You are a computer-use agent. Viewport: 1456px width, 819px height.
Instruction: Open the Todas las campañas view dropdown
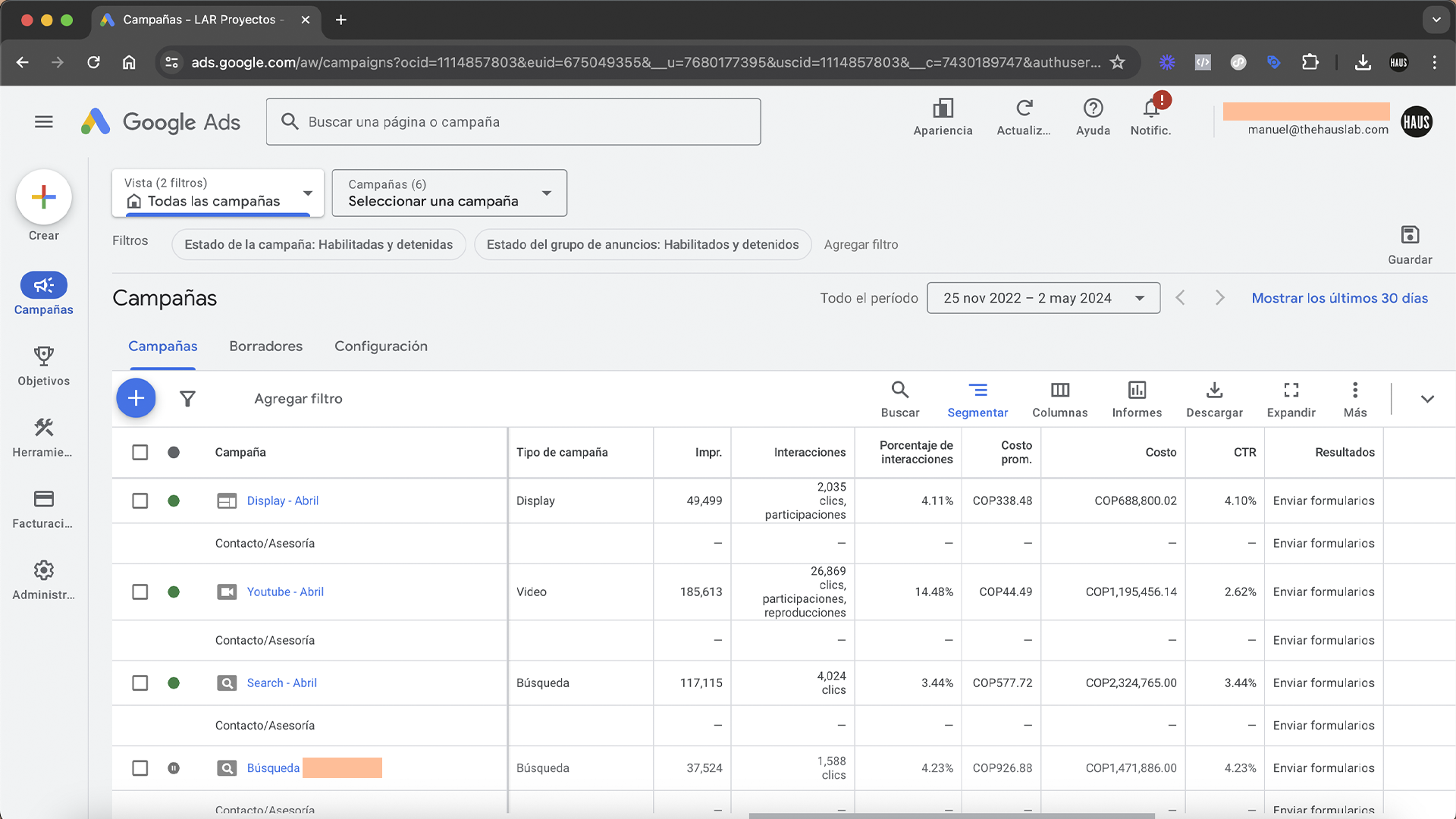click(x=218, y=193)
